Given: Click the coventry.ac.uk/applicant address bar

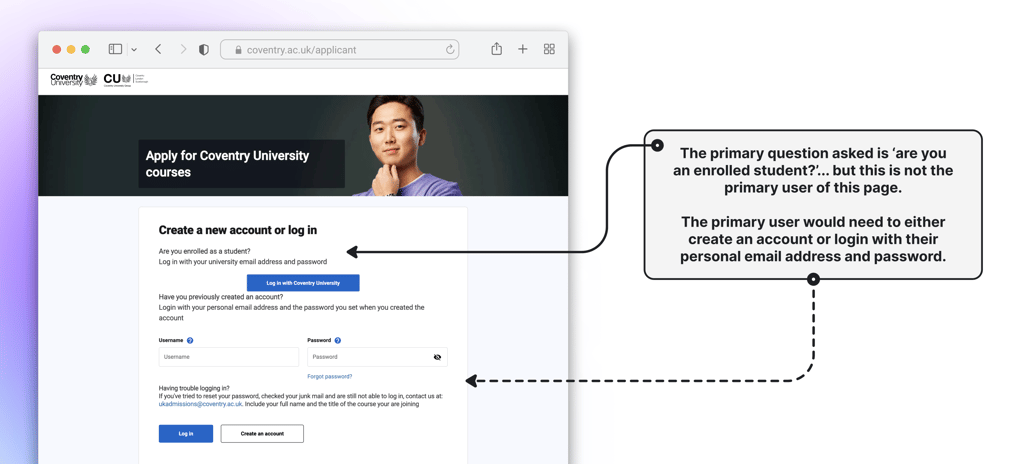Looking at the screenshot, I should click(x=340, y=49).
